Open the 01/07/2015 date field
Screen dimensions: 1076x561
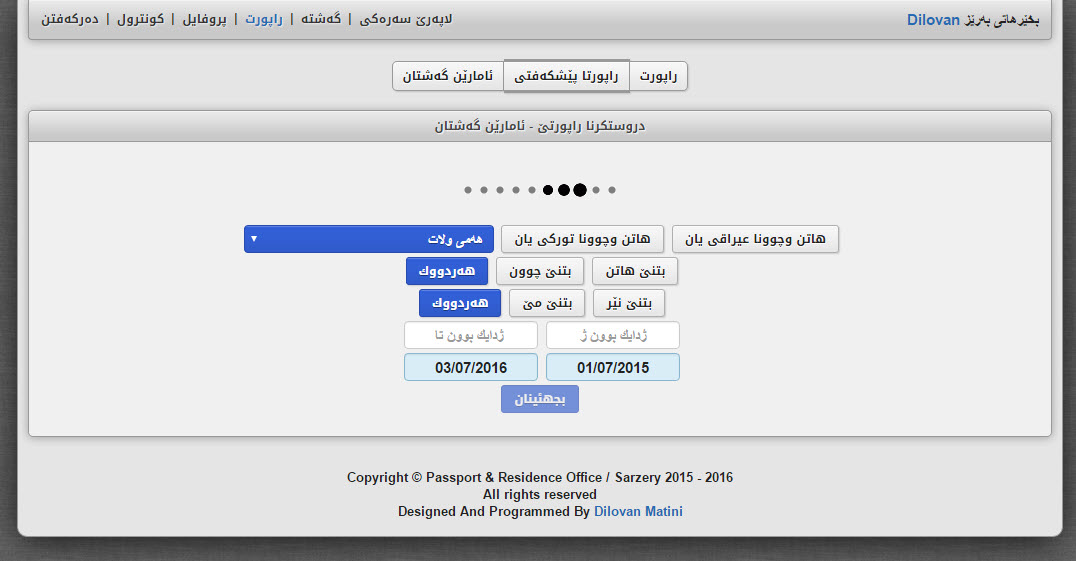pyautogui.click(x=613, y=368)
